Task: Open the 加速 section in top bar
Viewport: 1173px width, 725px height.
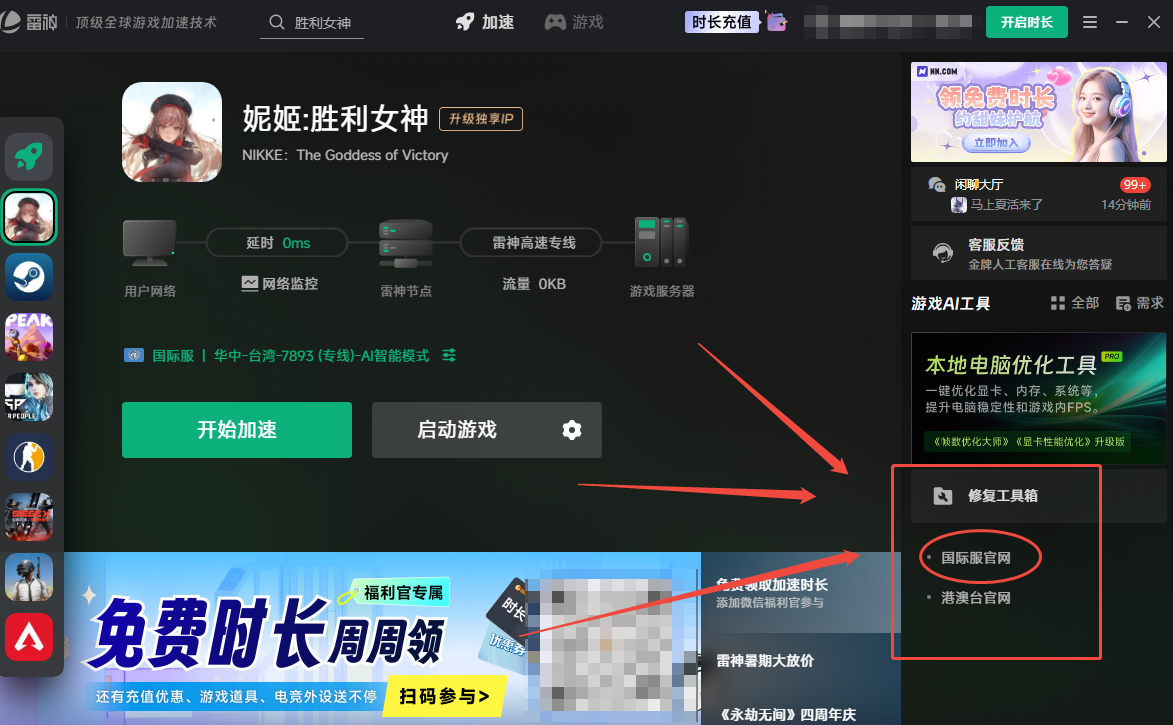Action: (x=484, y=21)
